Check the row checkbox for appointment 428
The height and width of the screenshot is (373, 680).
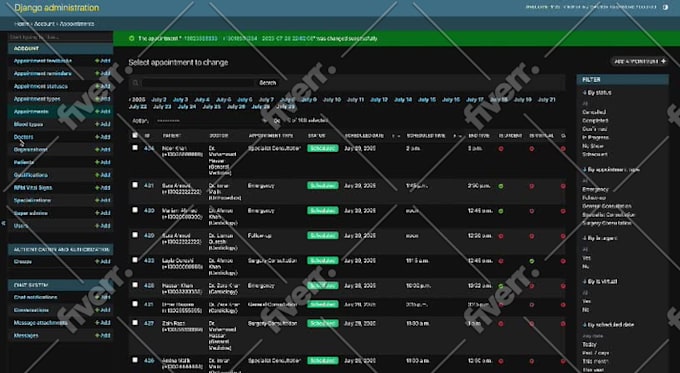135,285
